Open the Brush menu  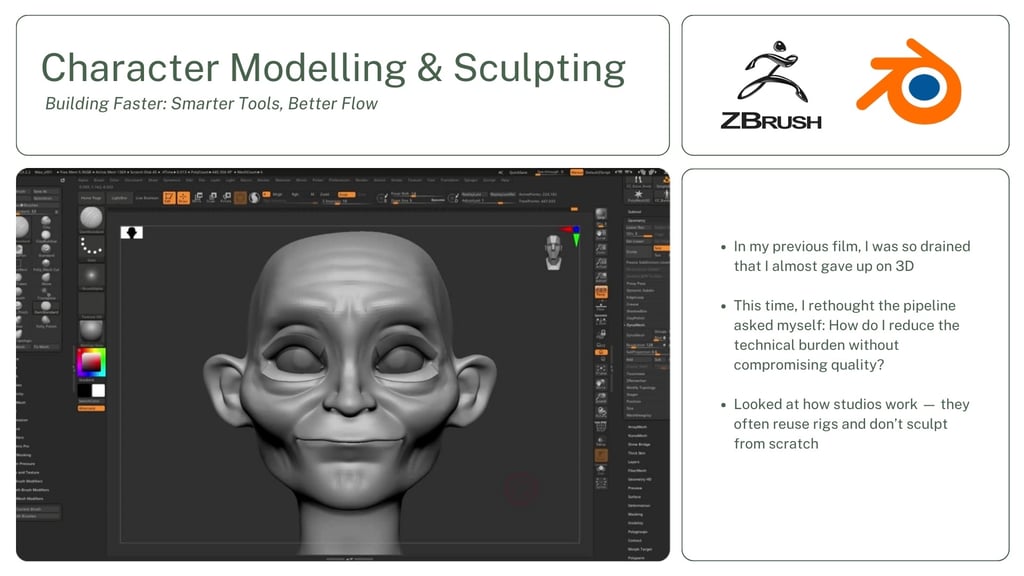tap(99, 180)
